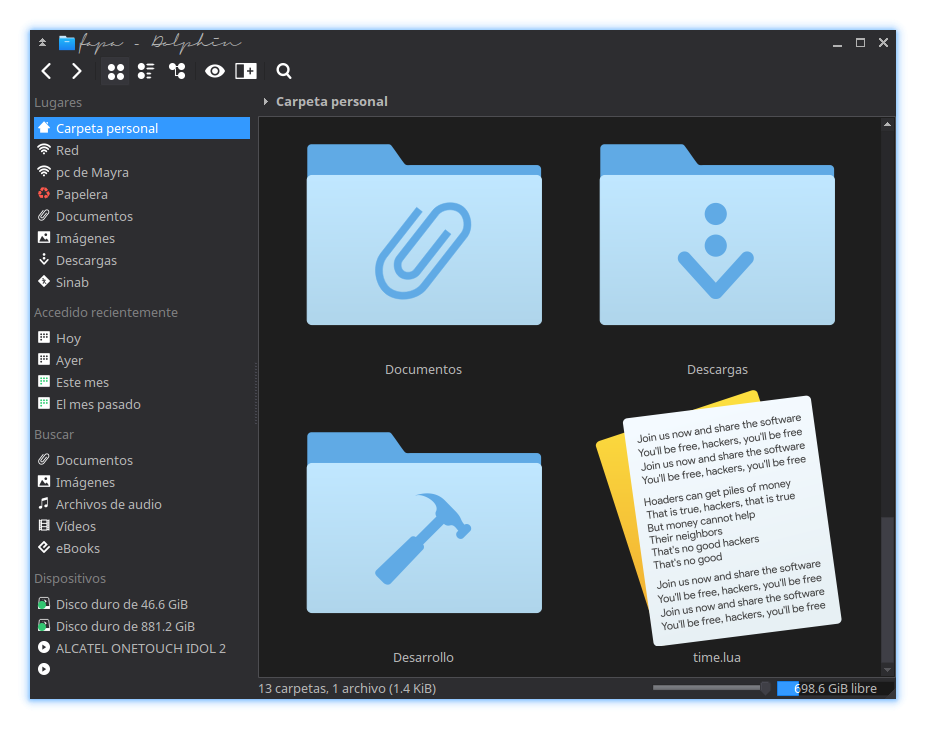926x729 pixels.
Task: Switch to compact view mode
Action: tap(146, 71)
